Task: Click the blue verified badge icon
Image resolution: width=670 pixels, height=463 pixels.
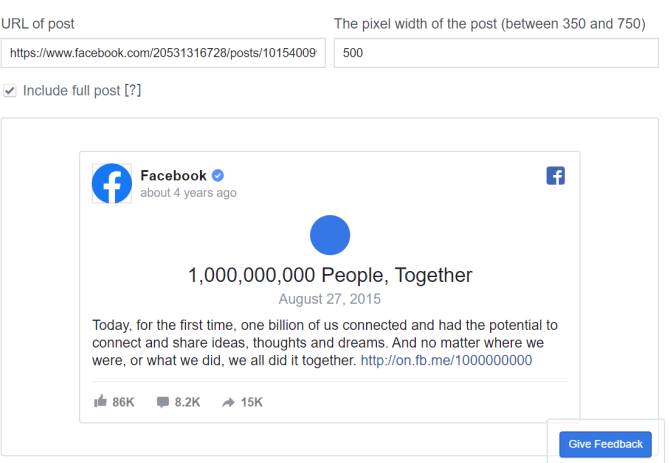Action: click(x=218, y=176)
